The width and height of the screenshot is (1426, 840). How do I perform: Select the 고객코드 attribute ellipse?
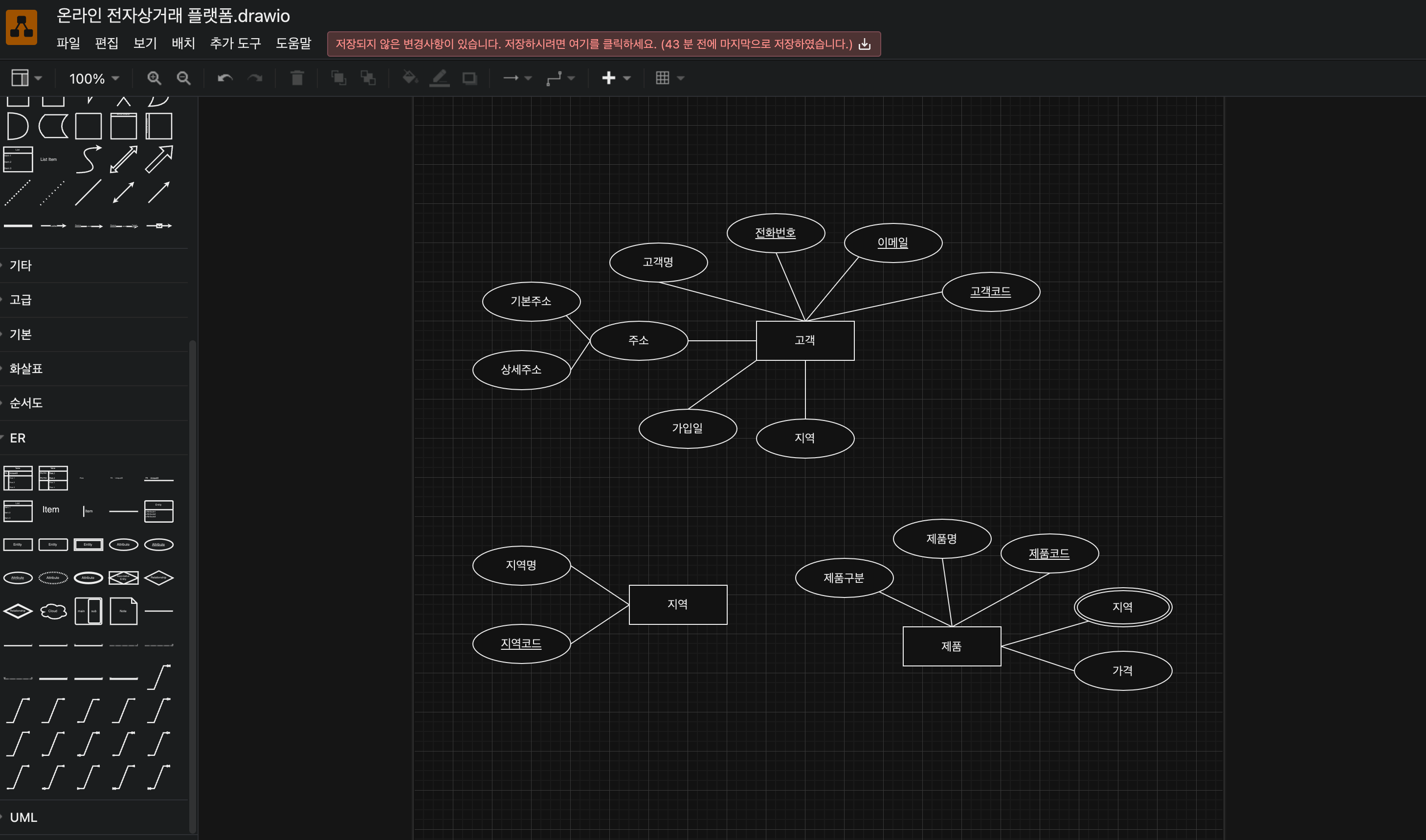[991, 292]
